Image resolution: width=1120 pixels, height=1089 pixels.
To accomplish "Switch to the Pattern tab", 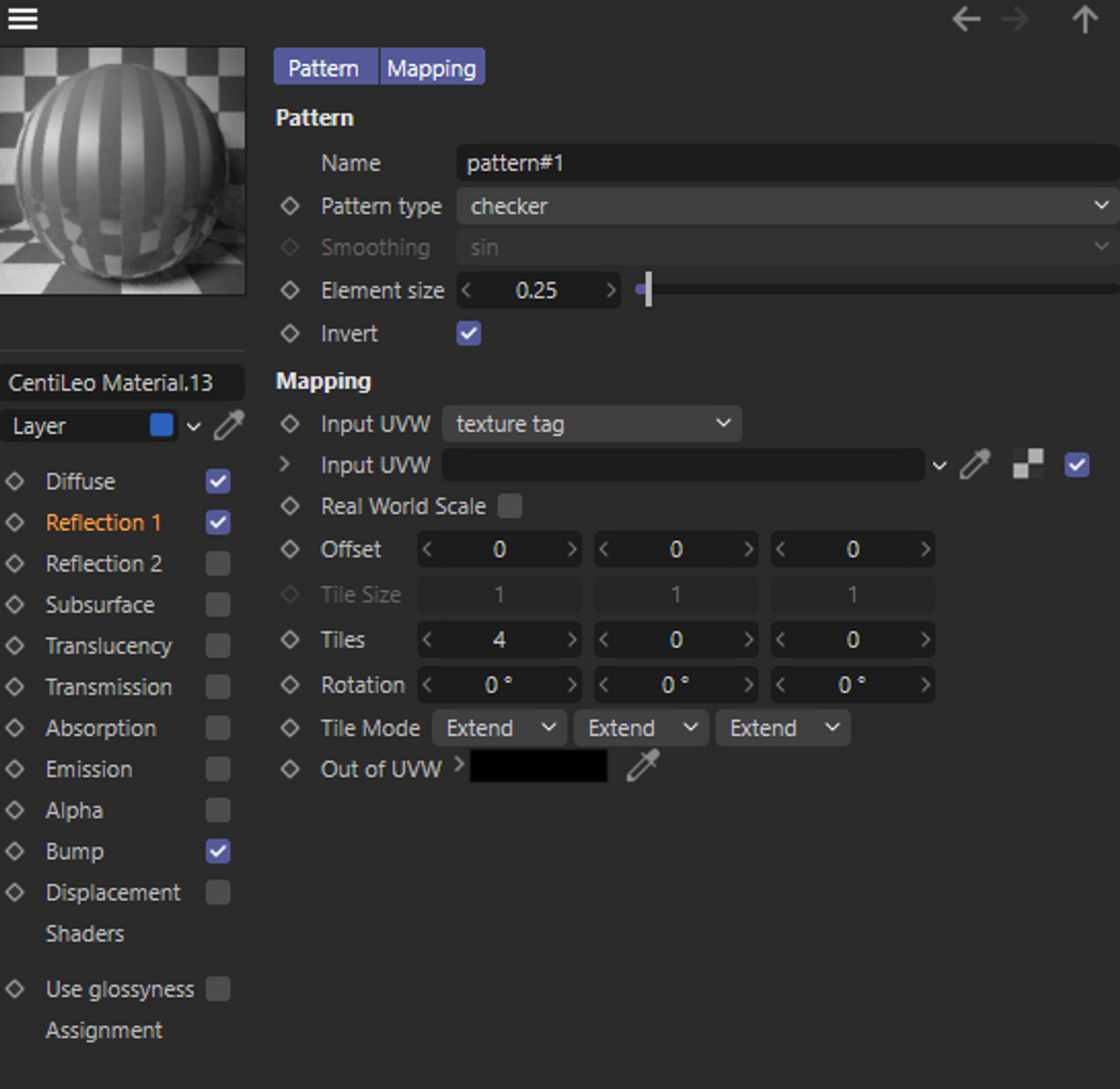I will tap(325, 67).
